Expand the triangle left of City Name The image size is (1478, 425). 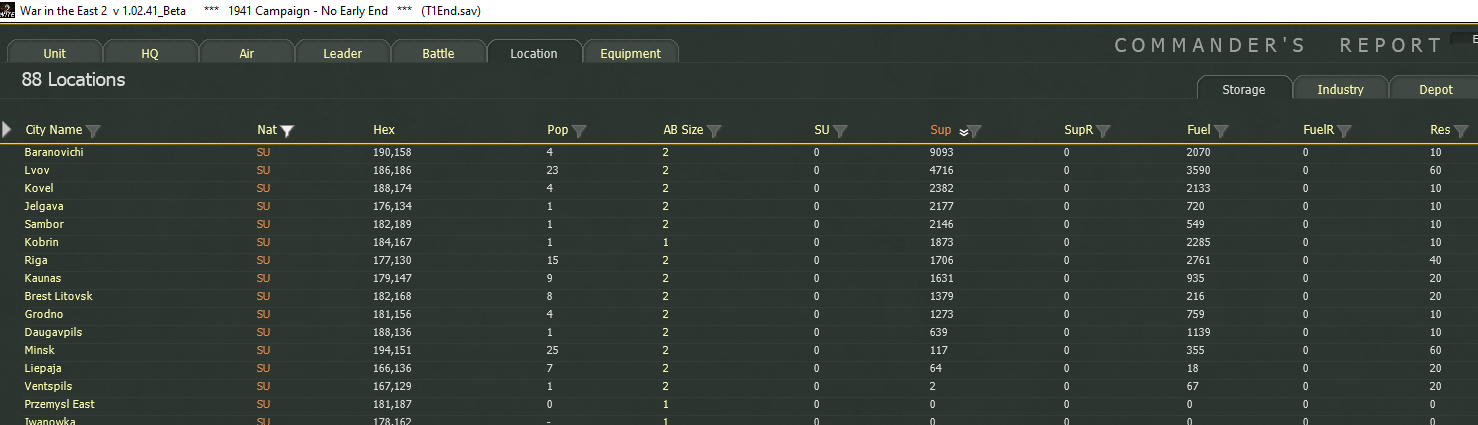click(7, 129)
